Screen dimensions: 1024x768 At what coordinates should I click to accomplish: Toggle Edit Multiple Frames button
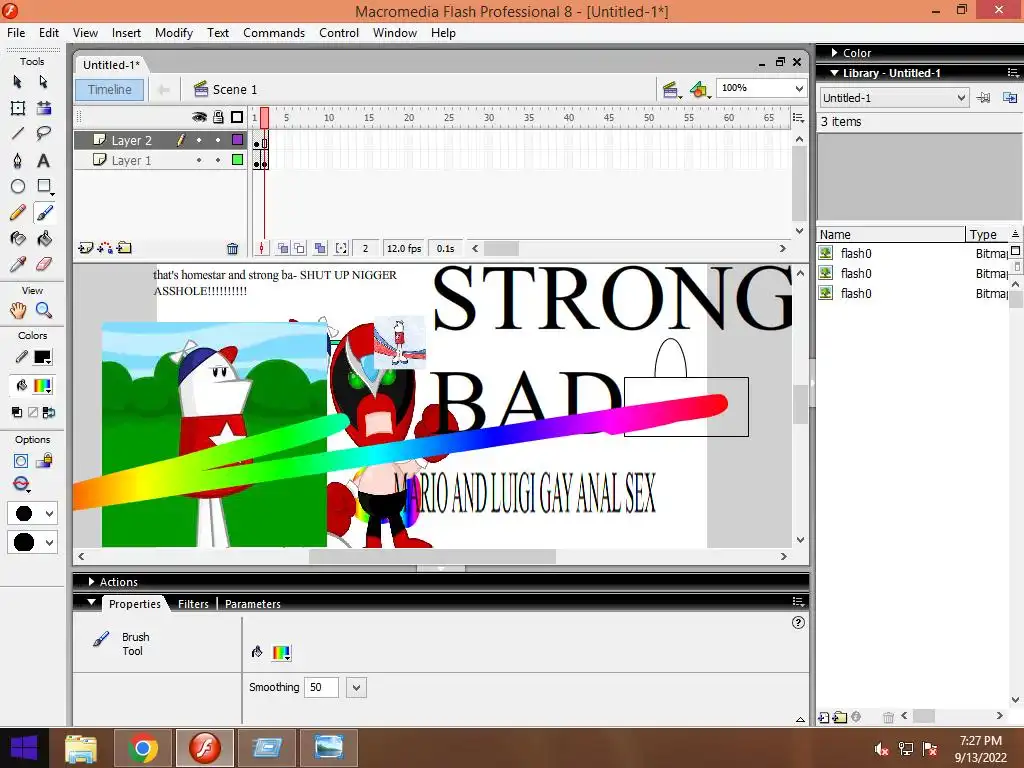(320, 248)
